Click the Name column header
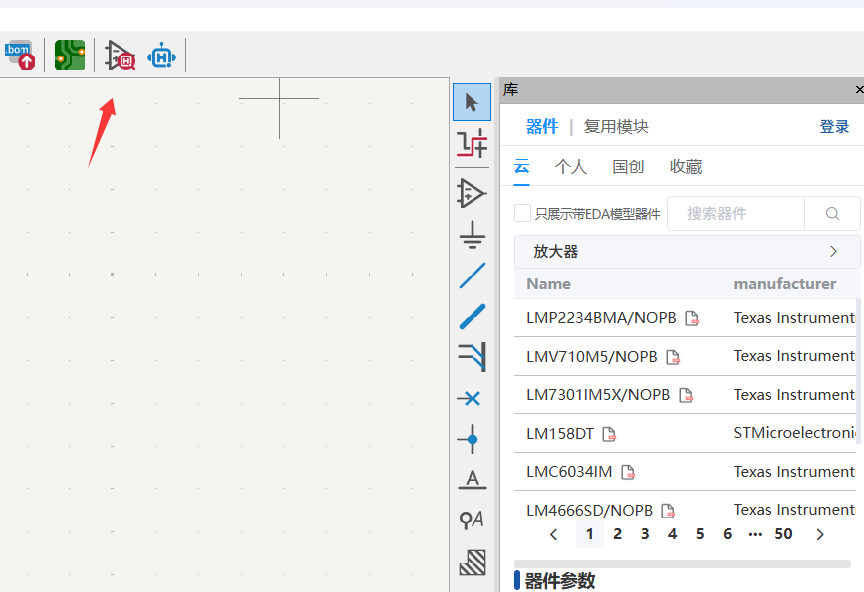The image size is (864, 592). 548,284
